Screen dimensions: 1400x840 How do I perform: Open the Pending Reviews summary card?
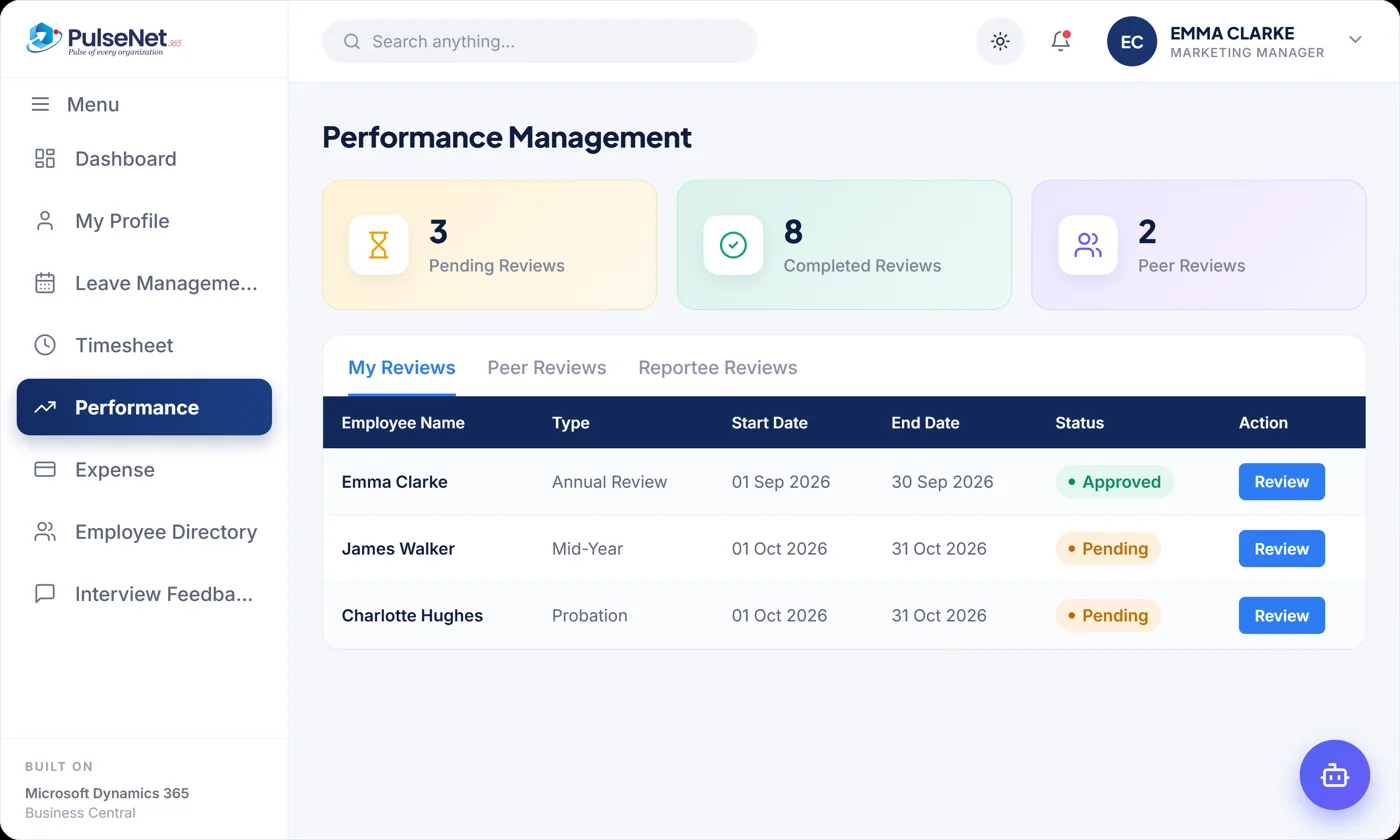coord(490,245)
